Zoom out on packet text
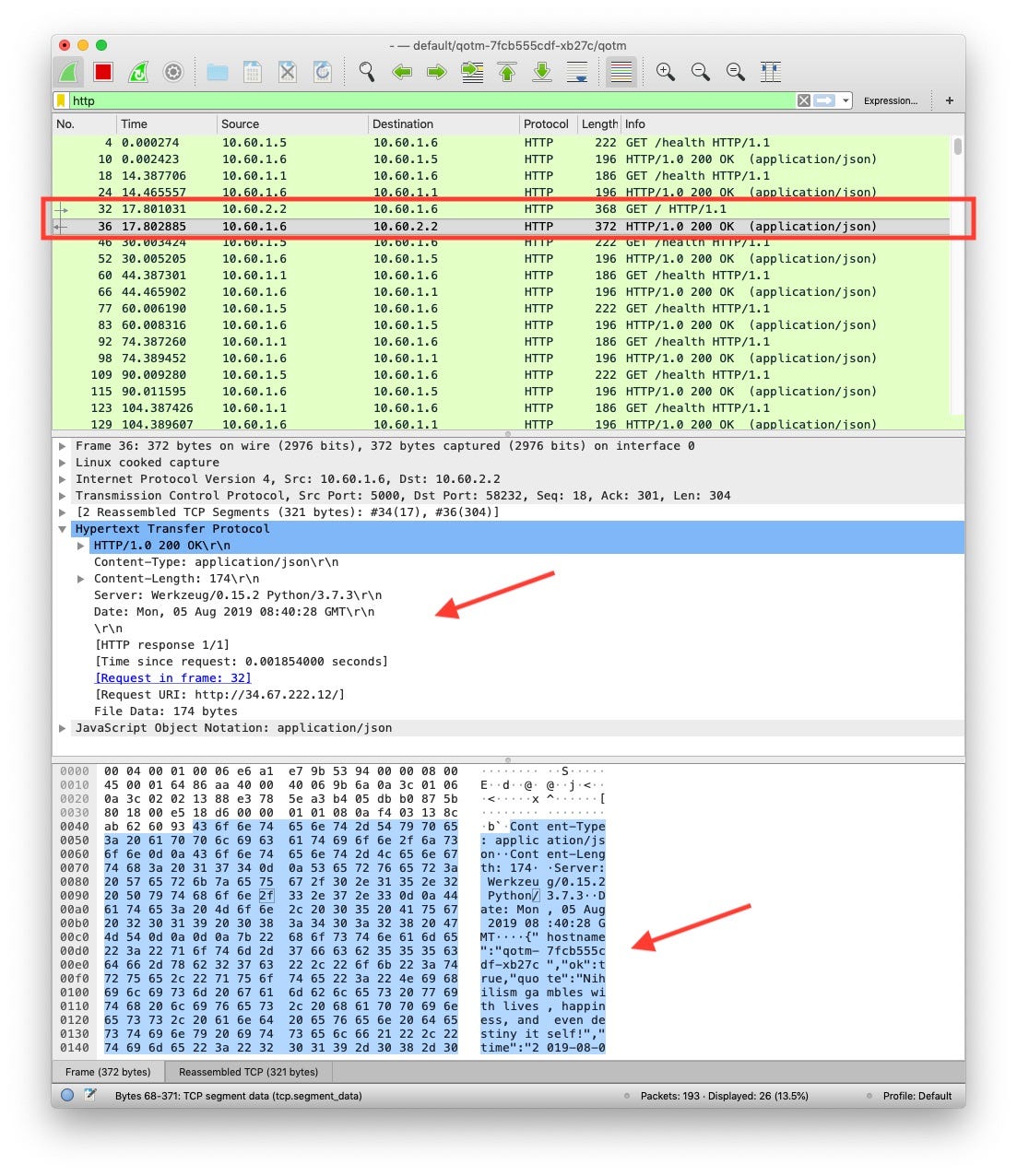Image resolution: width=1017 pixels, height=1176 pixels. [x=701, y=72]
